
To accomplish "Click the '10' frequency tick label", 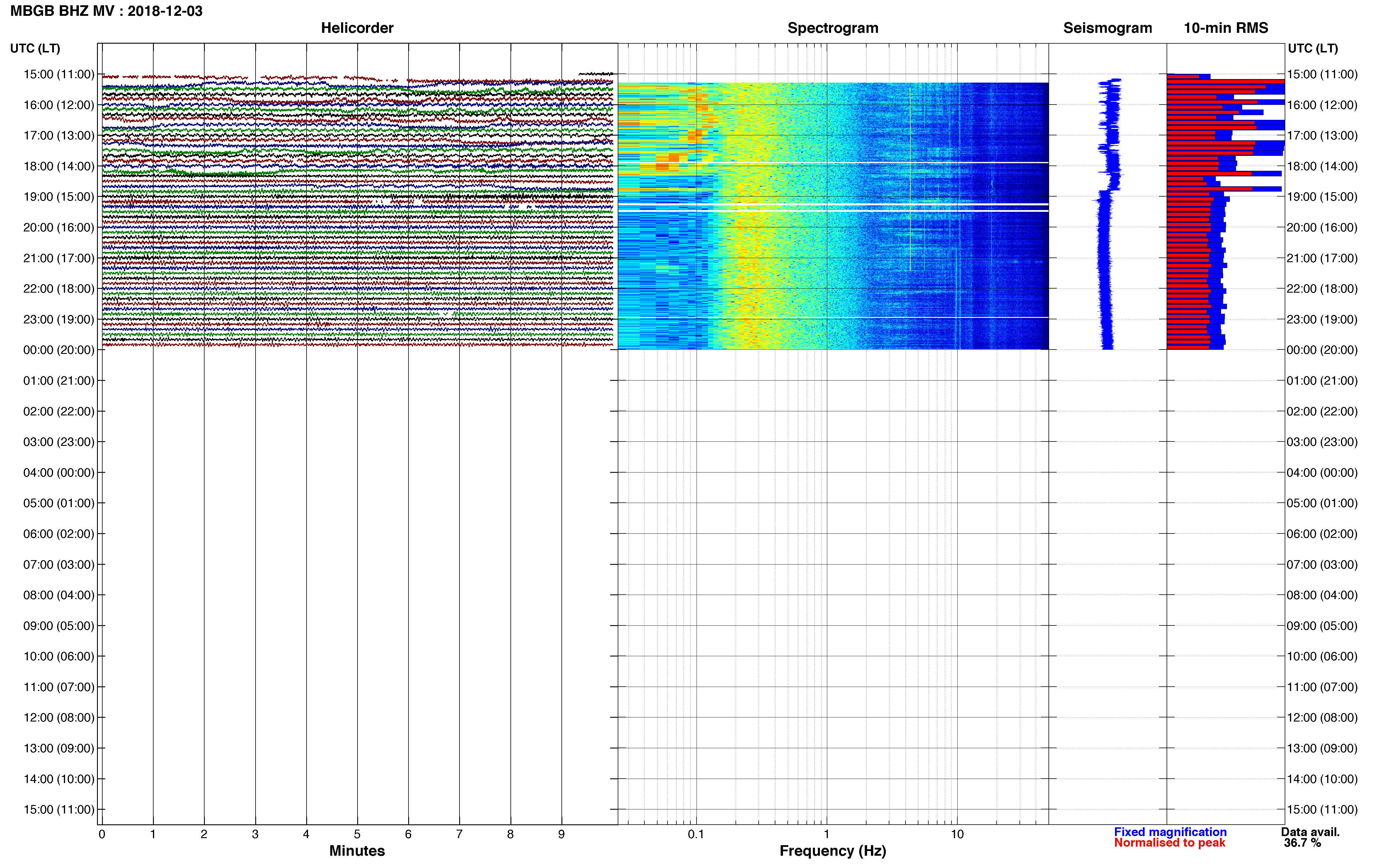I will (x=957, y=834).
